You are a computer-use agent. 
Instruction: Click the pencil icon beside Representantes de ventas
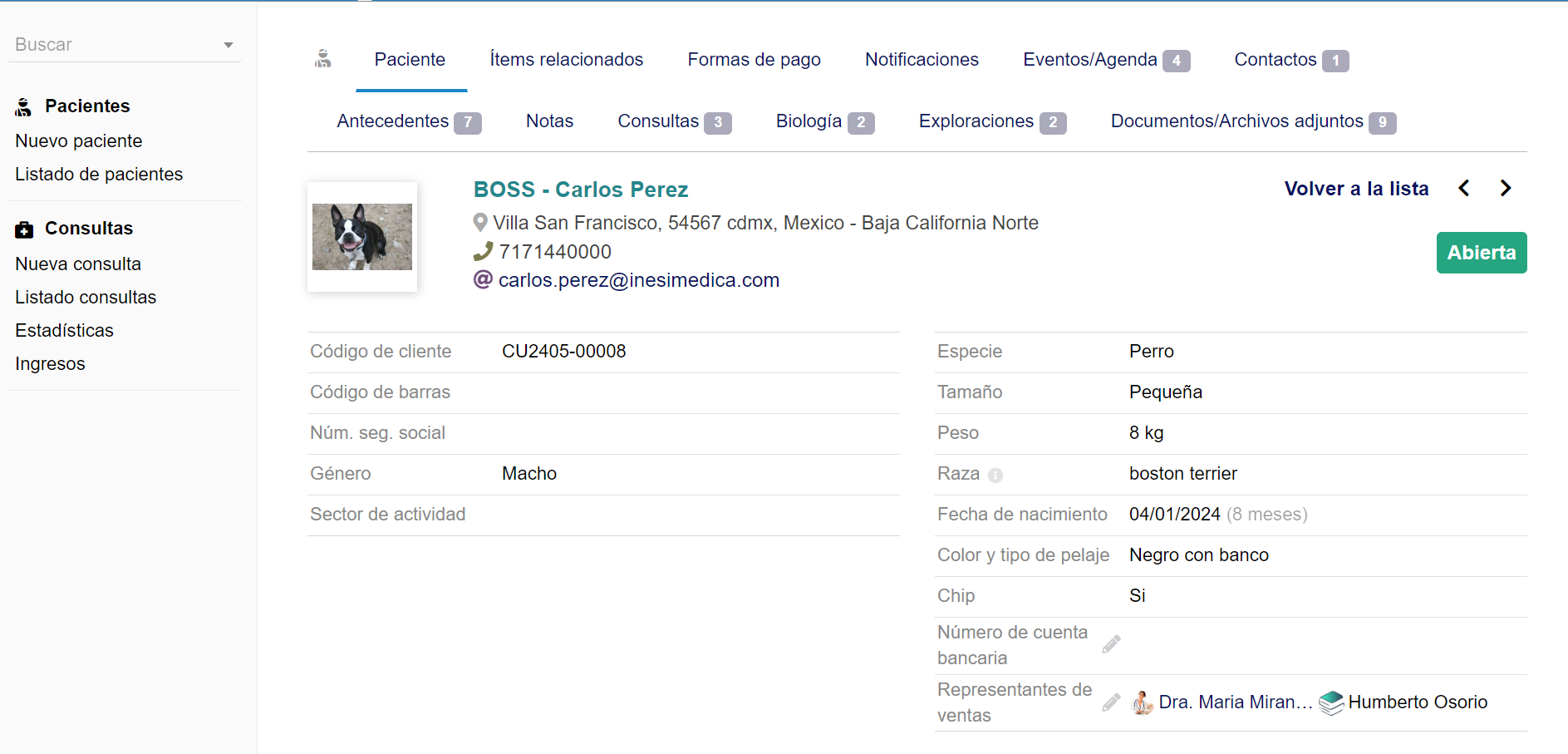[1111, 702]
